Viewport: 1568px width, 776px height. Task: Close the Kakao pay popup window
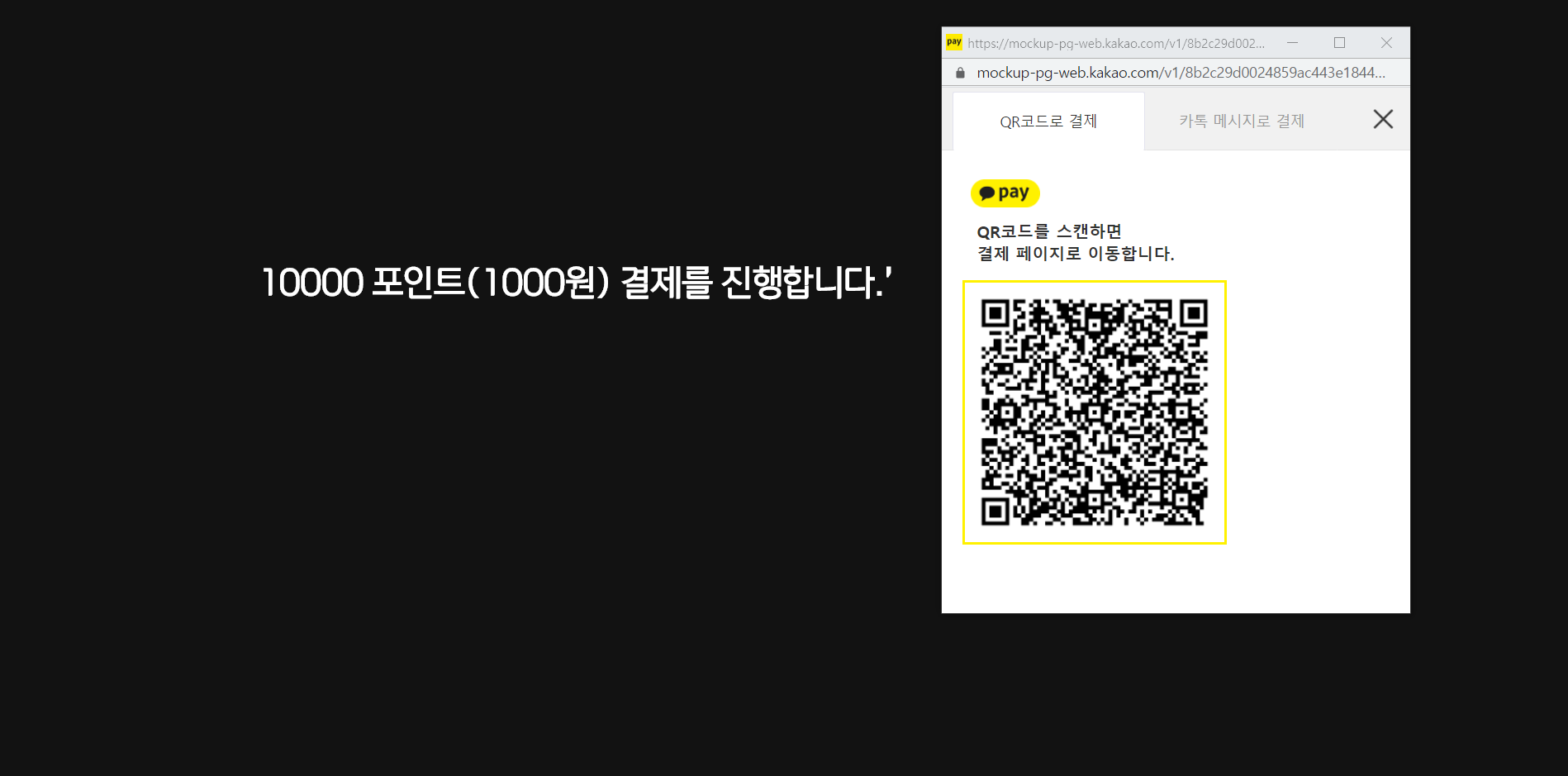[x=1386, y=42]
